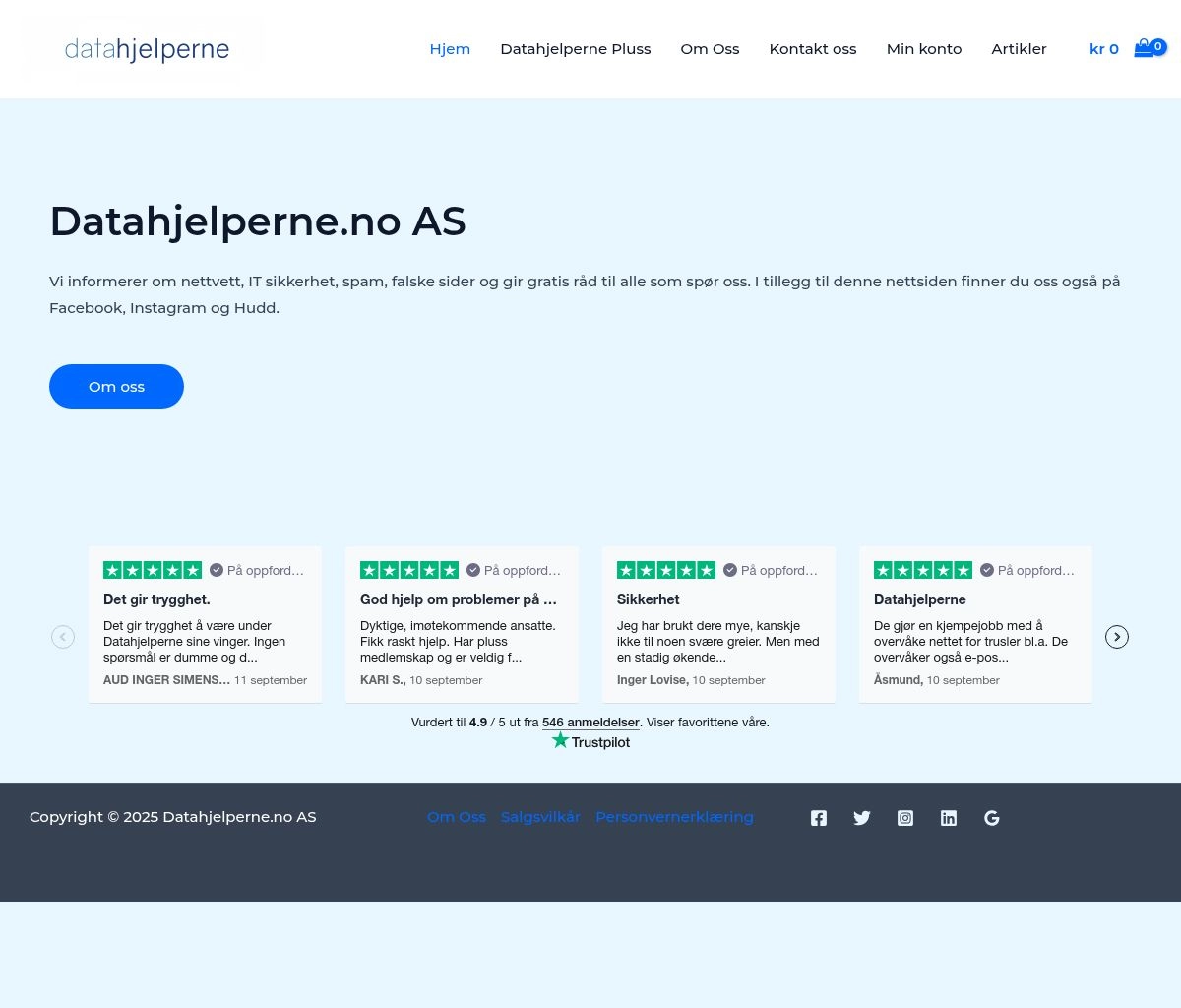This screenshot has height=1008, width=1181.
Task: Select Om Oss in the top menu
Action: tap(710, 49)
